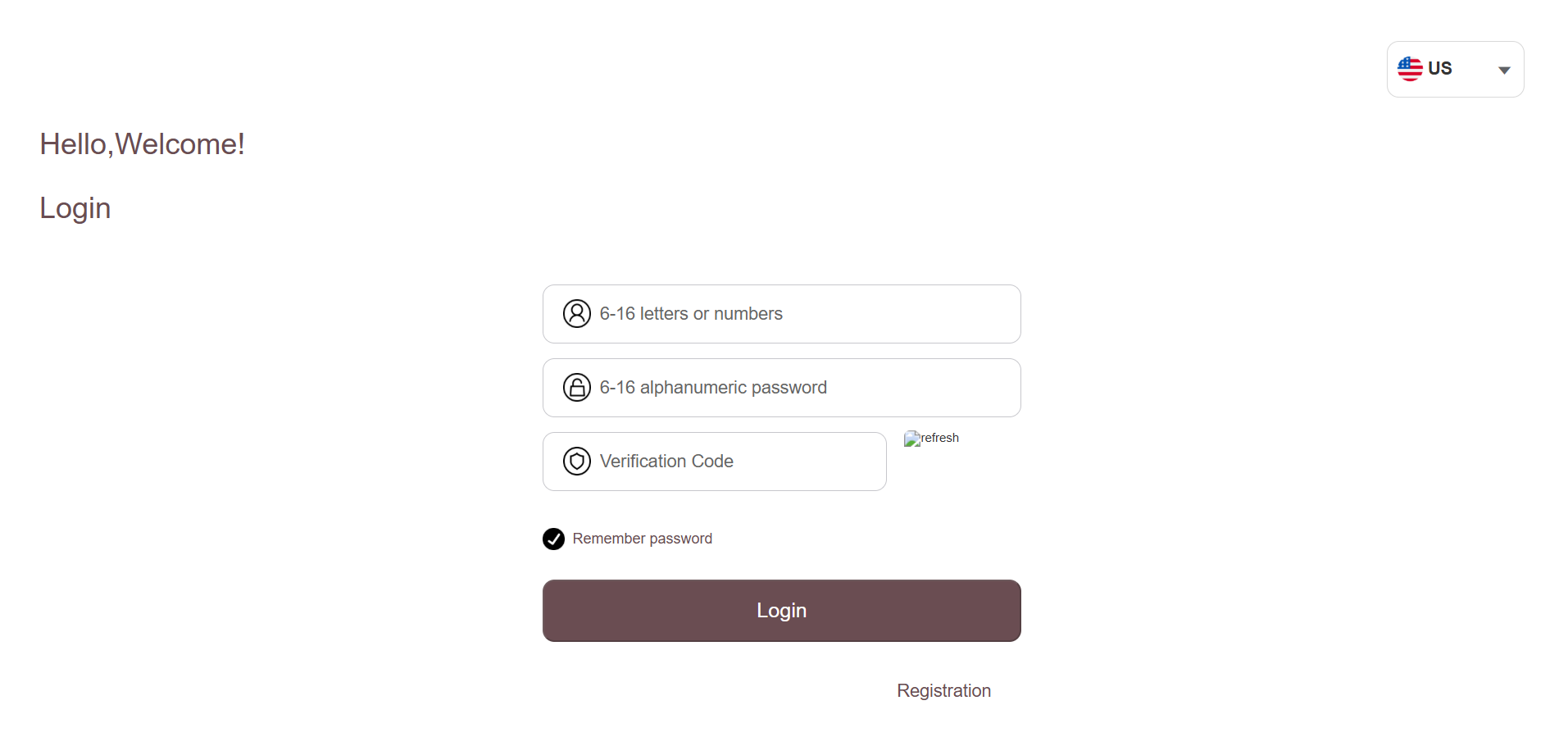Click the user avatar icon in username field
Screen dimensions: 1568x737
(x=577, y=314)
